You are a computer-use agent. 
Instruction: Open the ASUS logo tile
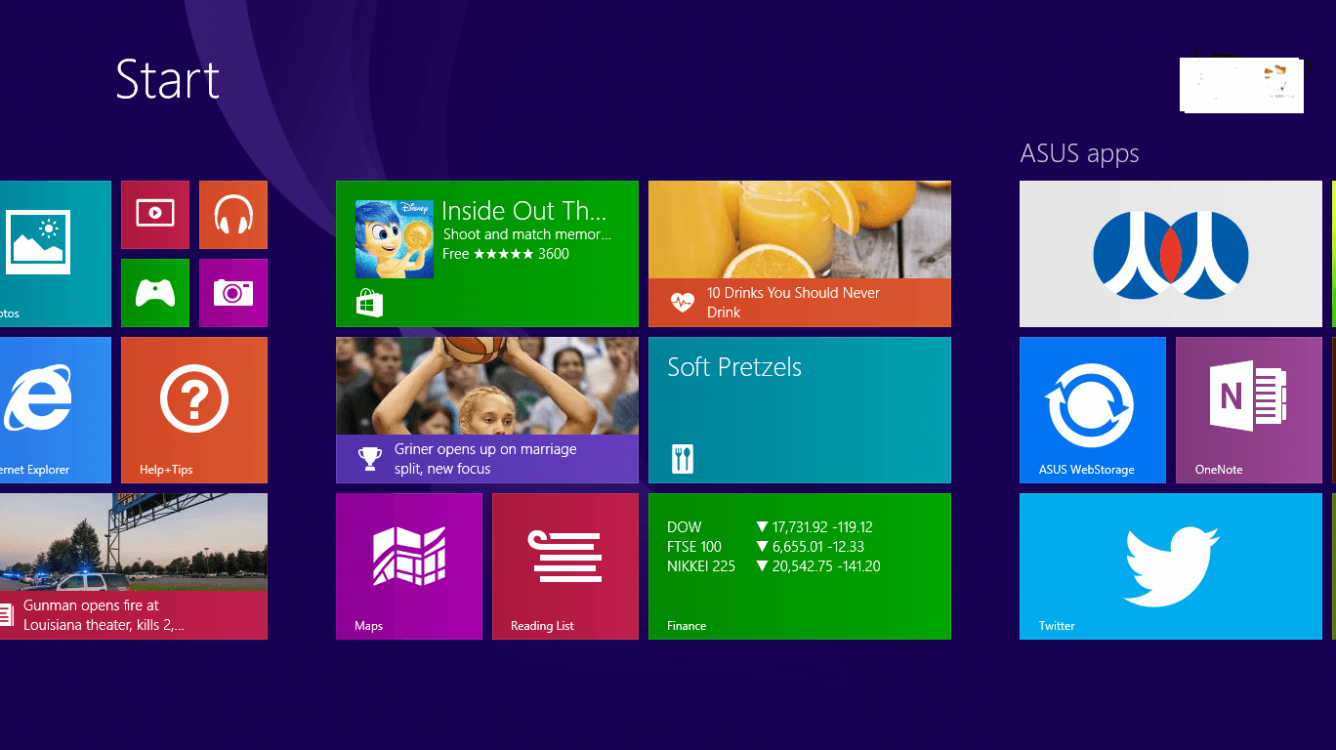pyautogui.click(x=1170, y=254)
